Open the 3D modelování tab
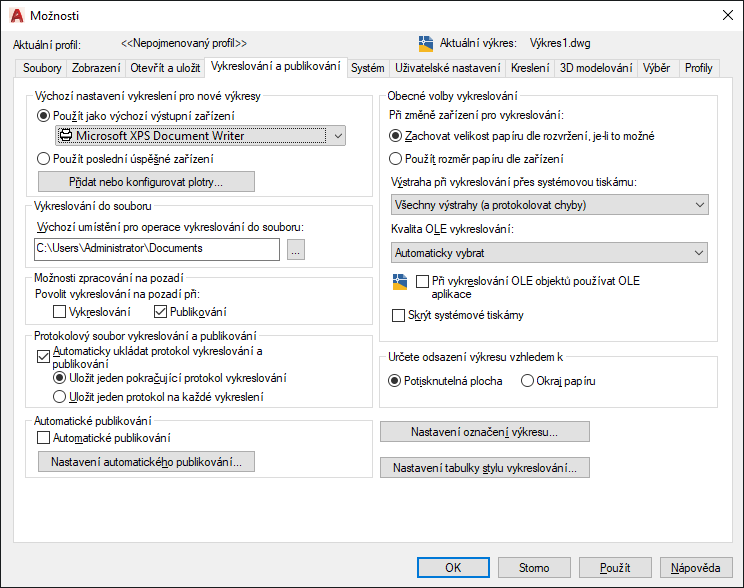Viewport: 744px width, 588px height. pyautogui.click(x=596, y=68)
